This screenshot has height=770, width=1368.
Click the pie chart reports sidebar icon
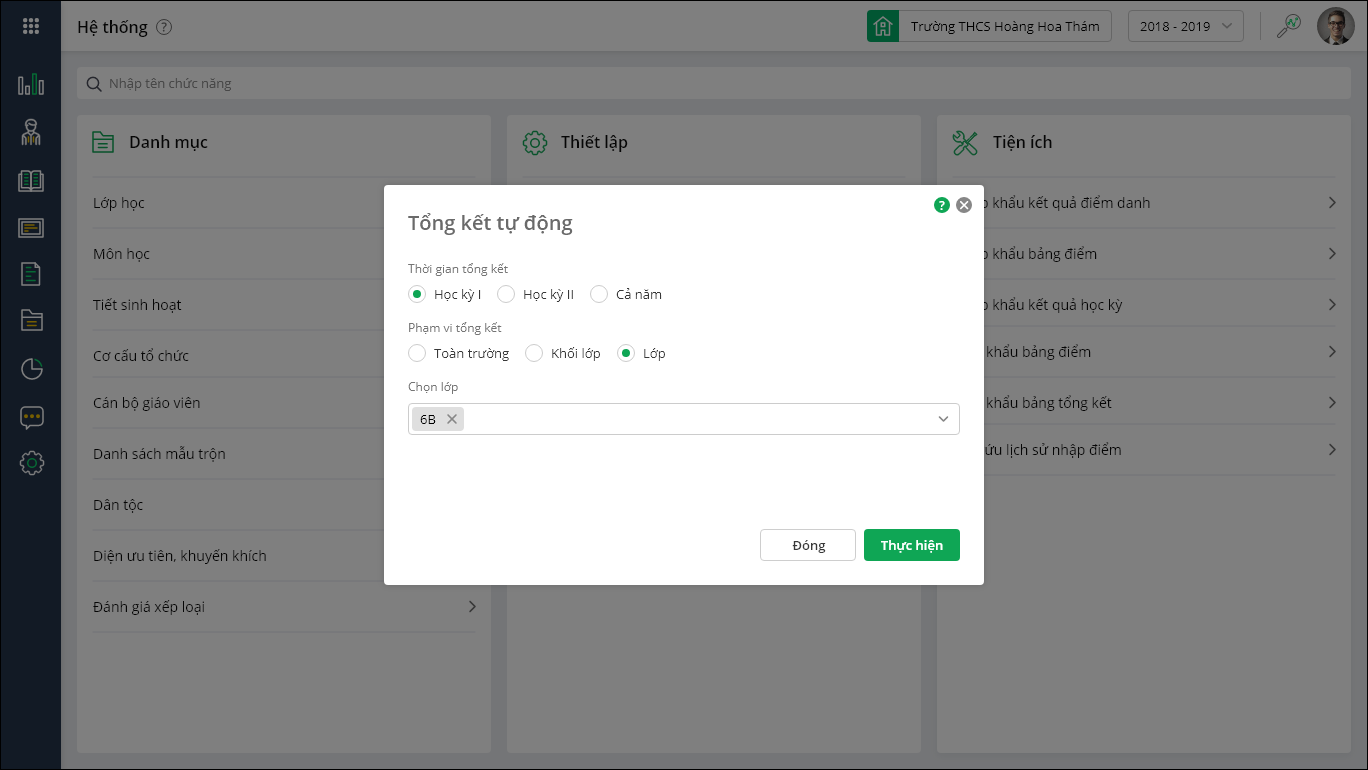[x=31, y=369]
